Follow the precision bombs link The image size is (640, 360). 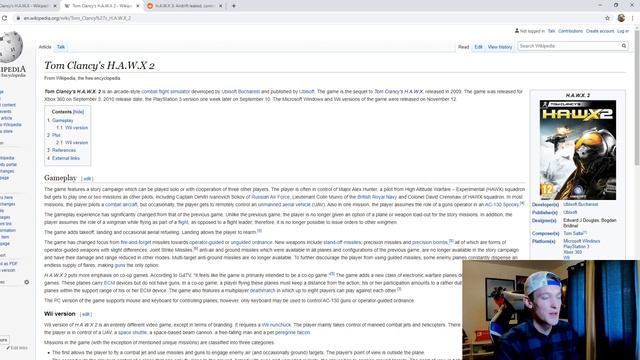point(430,242)
